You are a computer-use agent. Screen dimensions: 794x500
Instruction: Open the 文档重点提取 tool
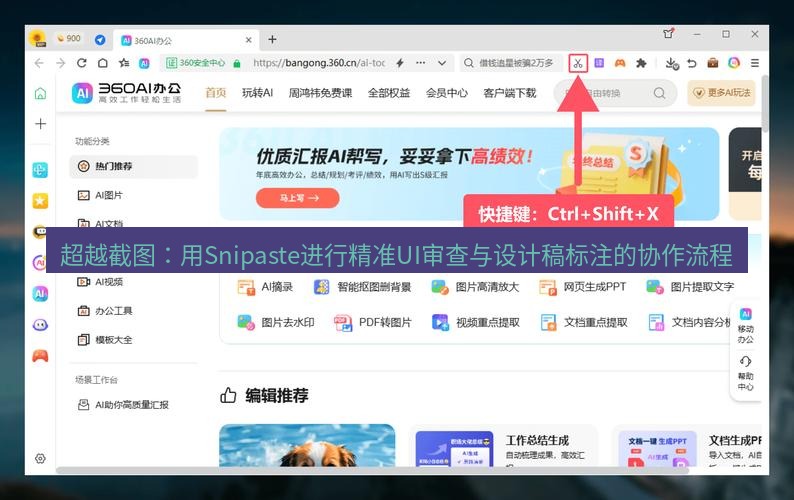tap(583, 323)
